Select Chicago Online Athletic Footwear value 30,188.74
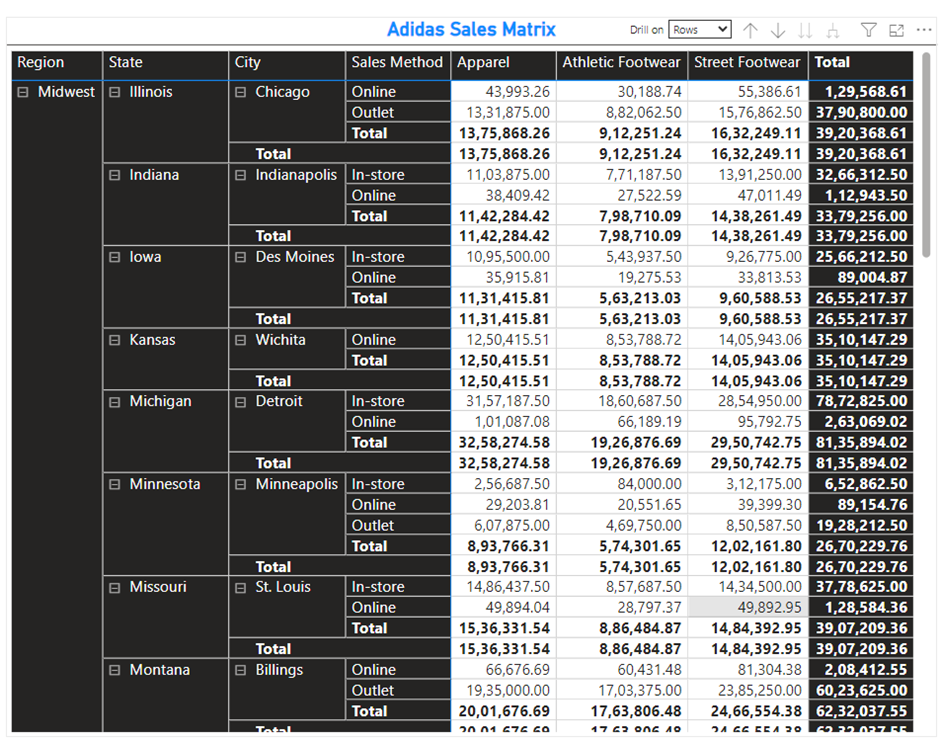Viewport: 940px width, 743px height. point(622,92)
